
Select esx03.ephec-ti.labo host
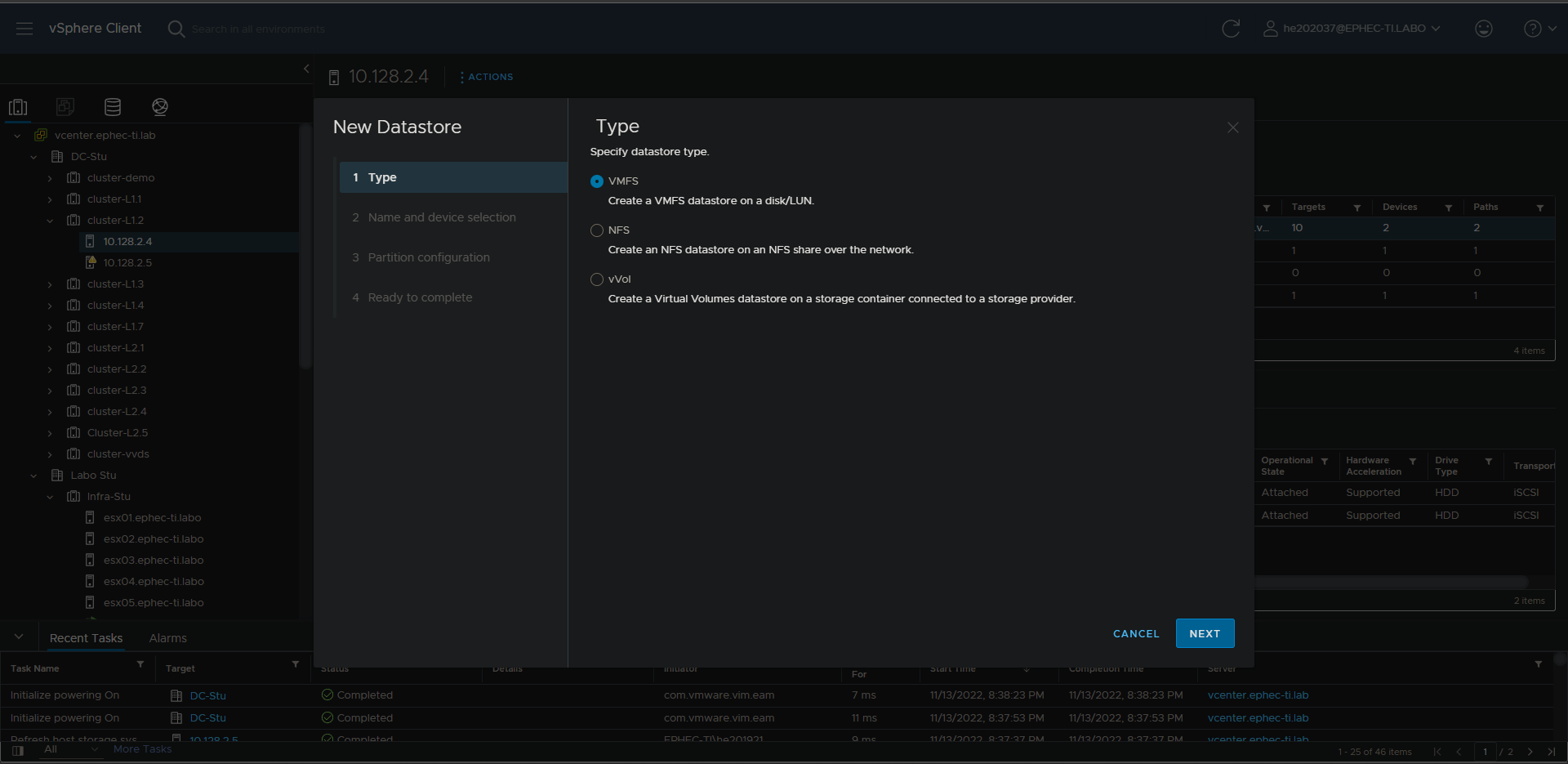tap(154, 561)
